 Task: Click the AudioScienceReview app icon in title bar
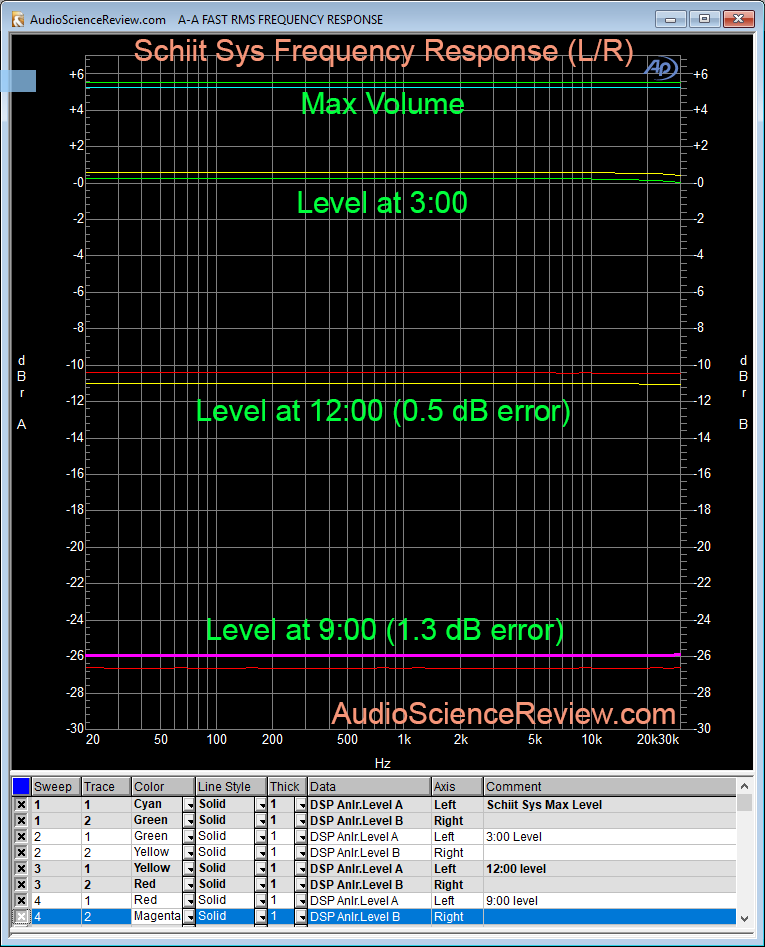coord(19,19)
